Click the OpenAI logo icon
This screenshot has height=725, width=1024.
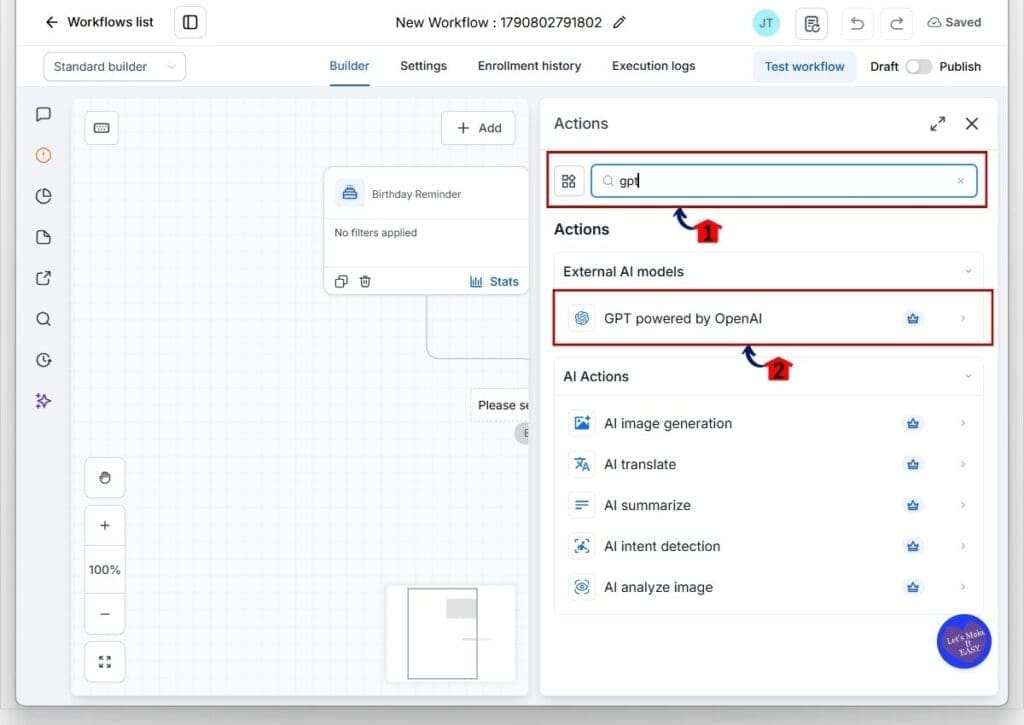582,318
